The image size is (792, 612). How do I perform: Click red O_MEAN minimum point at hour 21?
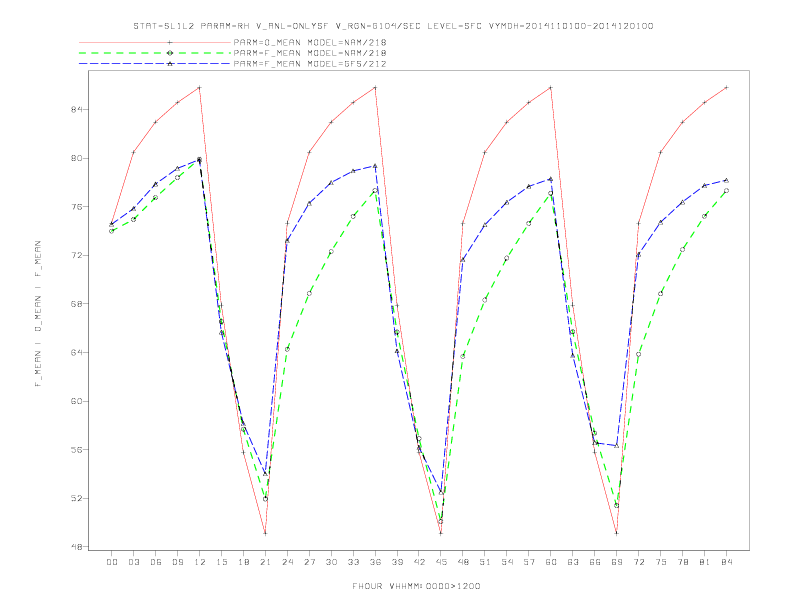(265, 533)
